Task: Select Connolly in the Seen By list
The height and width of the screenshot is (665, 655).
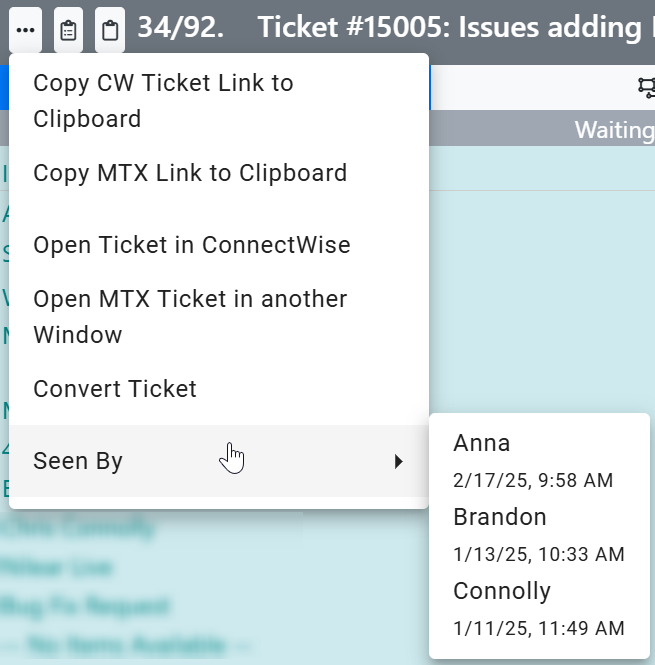Action: (502, 591)
